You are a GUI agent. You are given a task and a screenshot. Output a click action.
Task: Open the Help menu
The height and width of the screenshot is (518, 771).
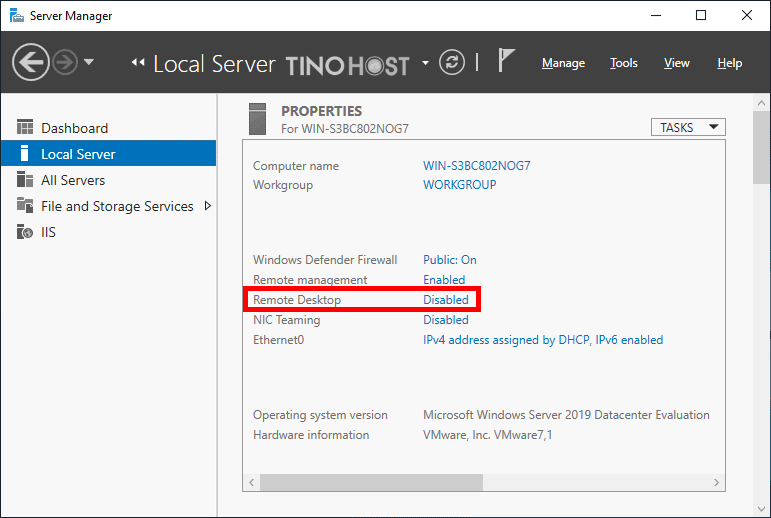[729, 63]
